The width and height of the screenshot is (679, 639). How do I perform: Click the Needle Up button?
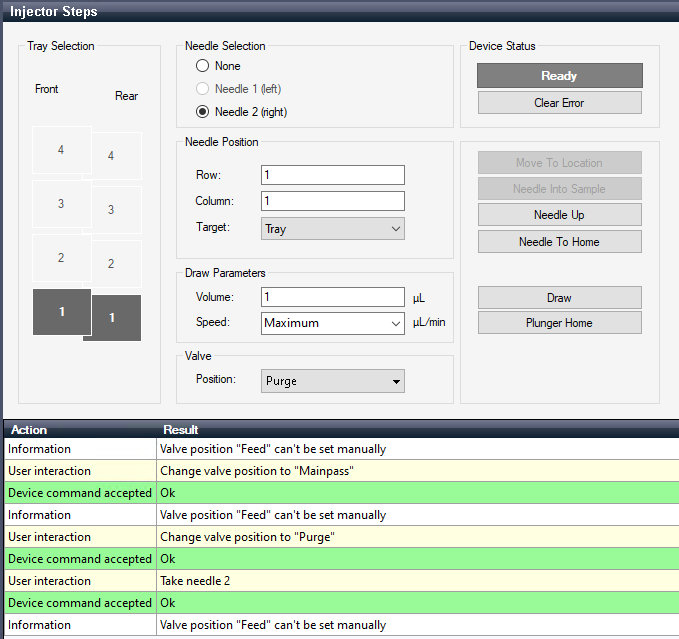click(x=559, y=215)
